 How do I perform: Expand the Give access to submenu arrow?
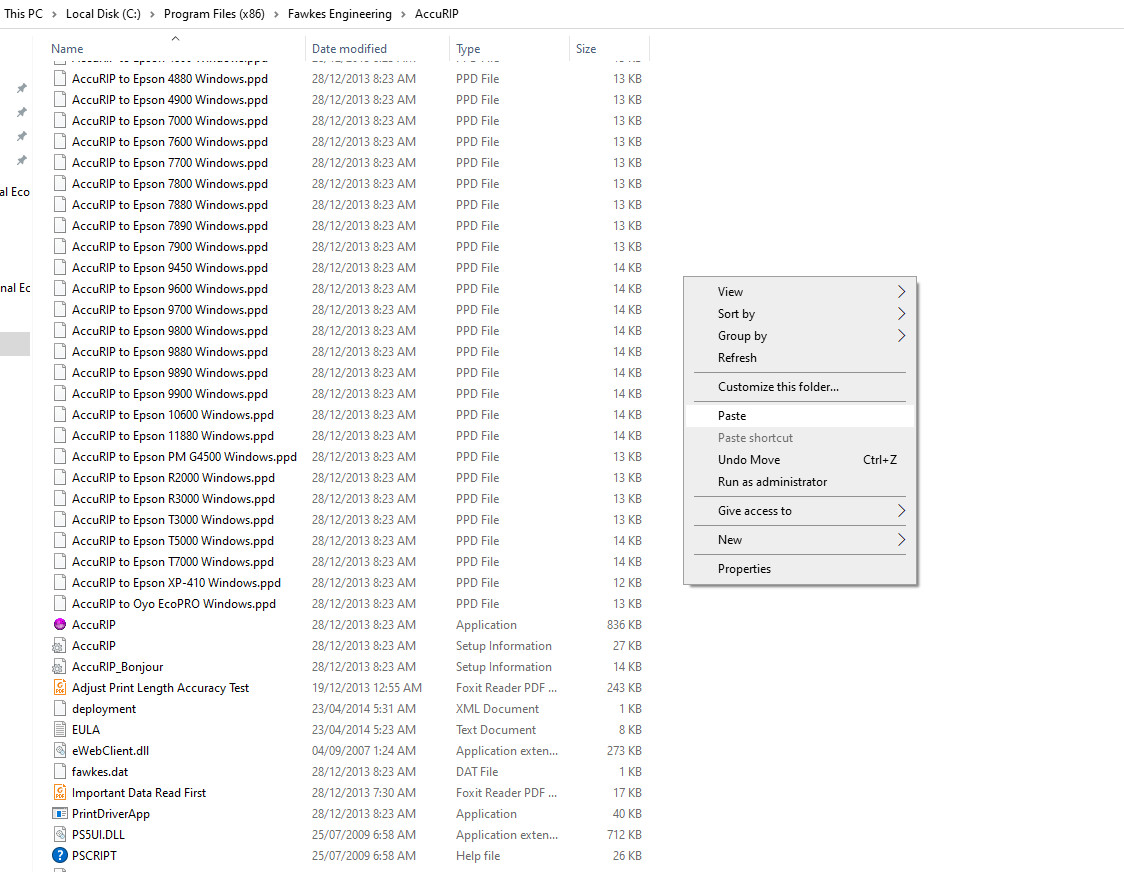(901, 510)
